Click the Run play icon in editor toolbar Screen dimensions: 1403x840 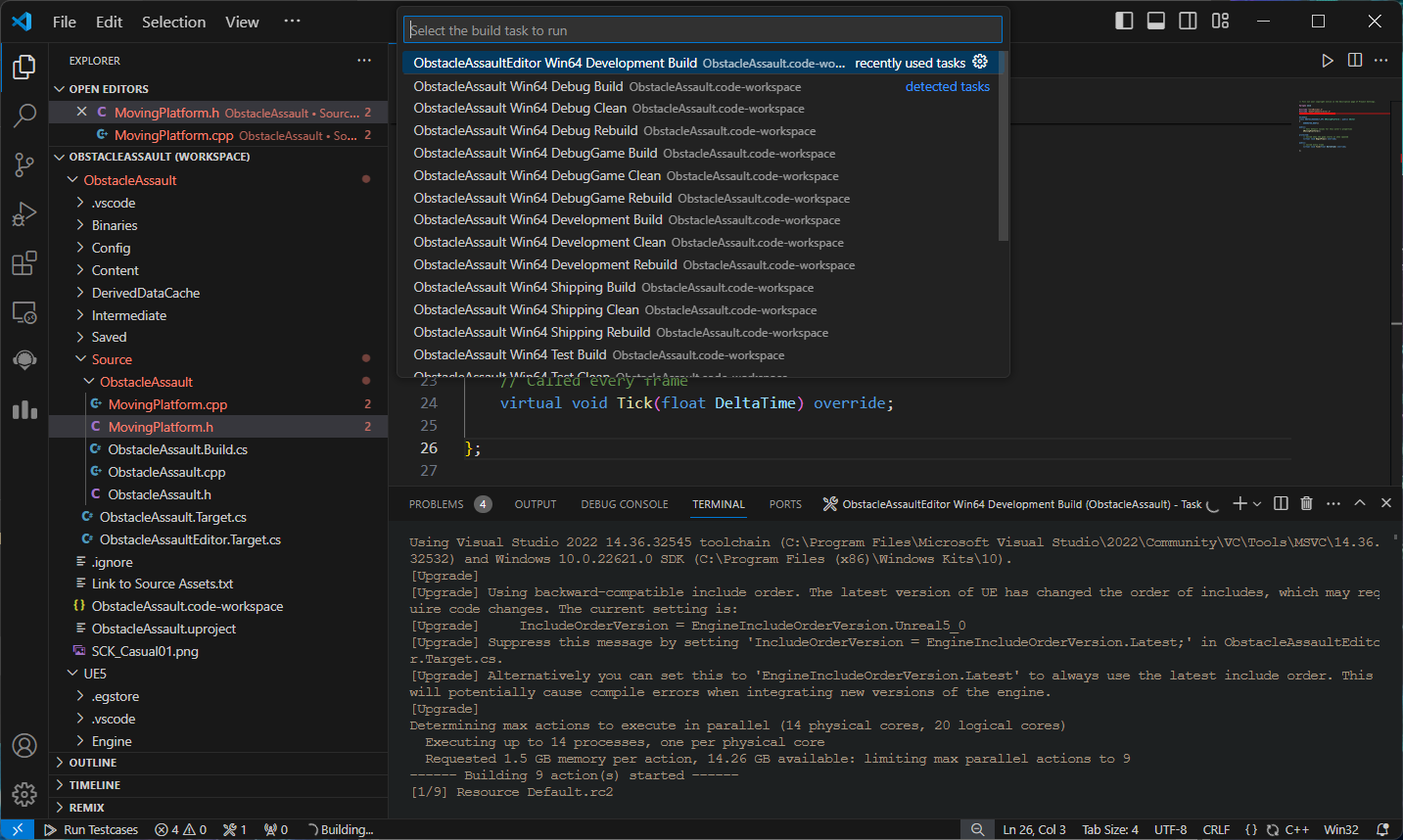(x=1328, y=61)
